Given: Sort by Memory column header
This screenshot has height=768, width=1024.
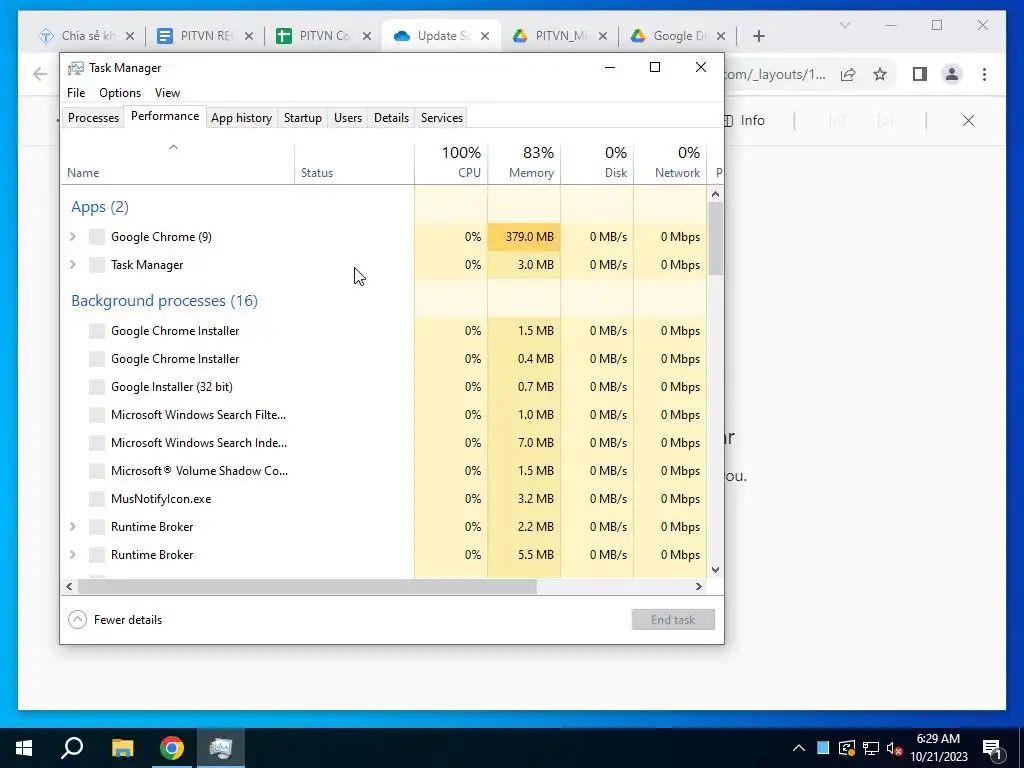Looking at the screenshot, I should click(x=524, y=162).
